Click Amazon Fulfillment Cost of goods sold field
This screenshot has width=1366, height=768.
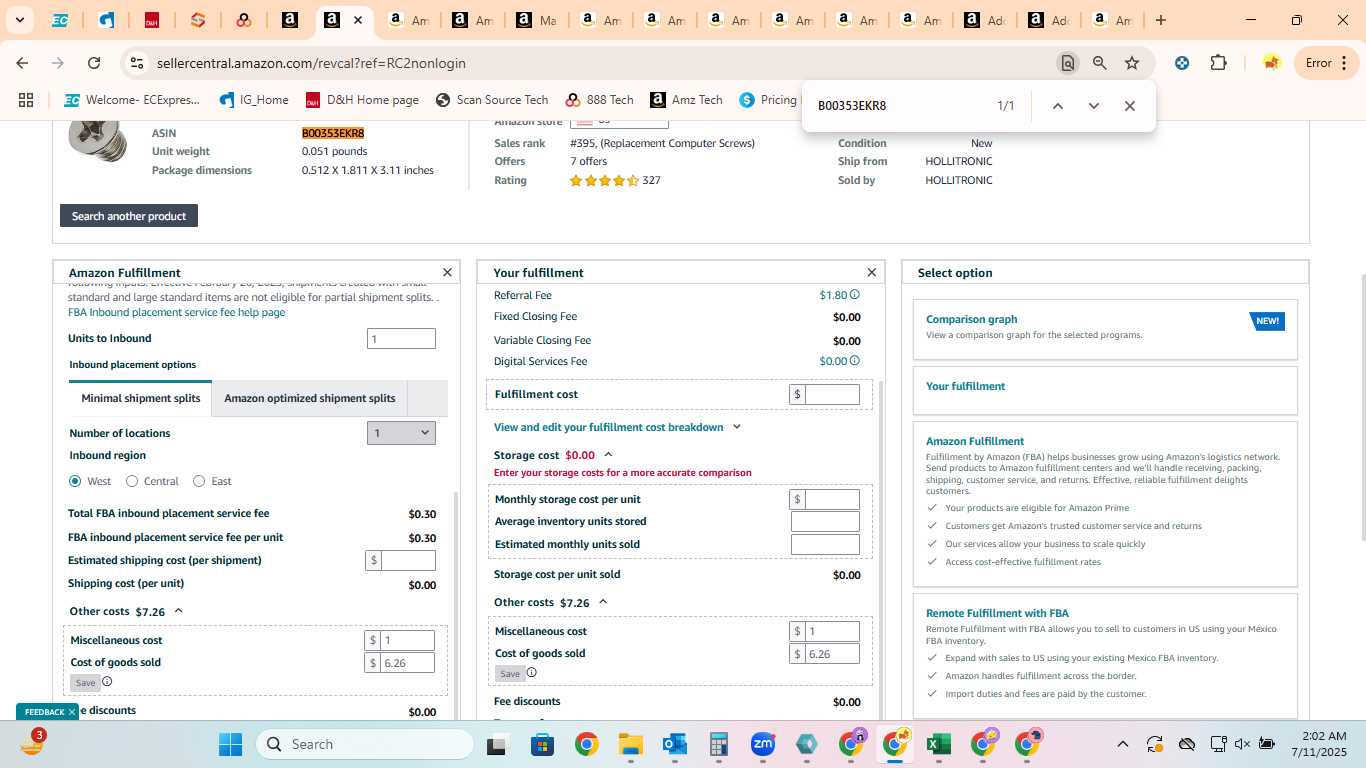pyautogui.click(x=408, y=662)
